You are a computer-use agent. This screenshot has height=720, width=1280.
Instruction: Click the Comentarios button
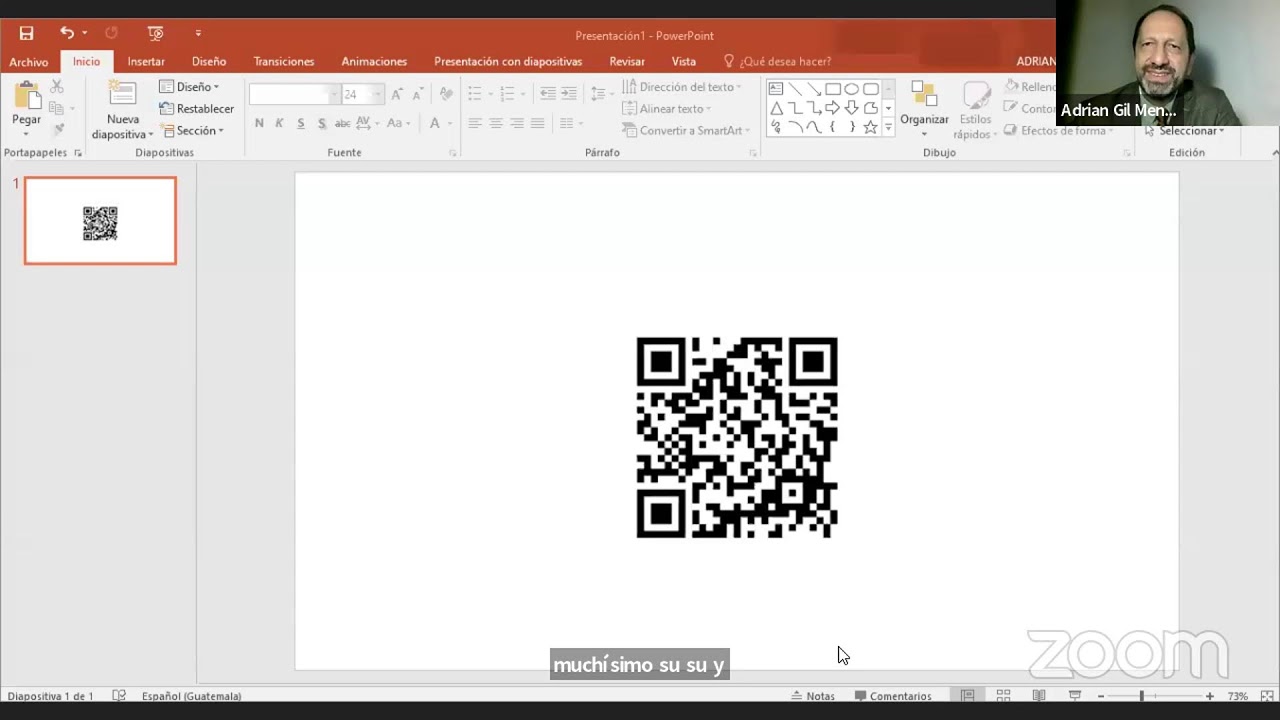[x=893, y=696]
